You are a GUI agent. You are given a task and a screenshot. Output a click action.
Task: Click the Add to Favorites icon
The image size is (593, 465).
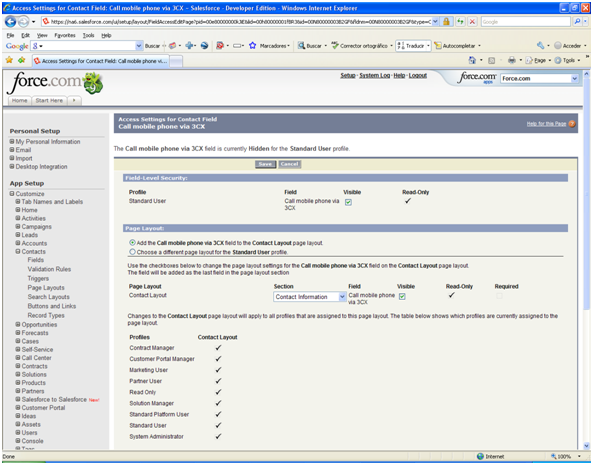22,60
